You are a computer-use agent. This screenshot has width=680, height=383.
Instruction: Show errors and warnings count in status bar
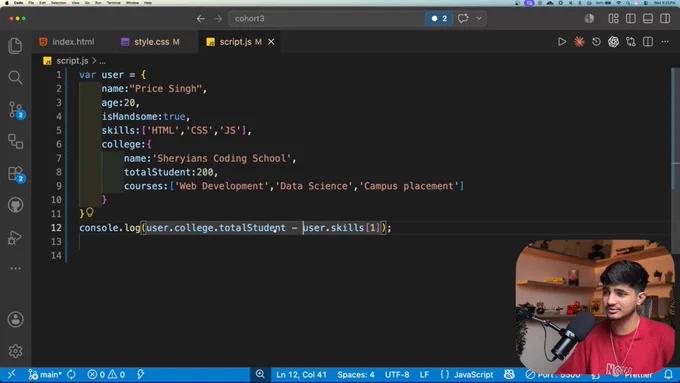click(106, 374)
